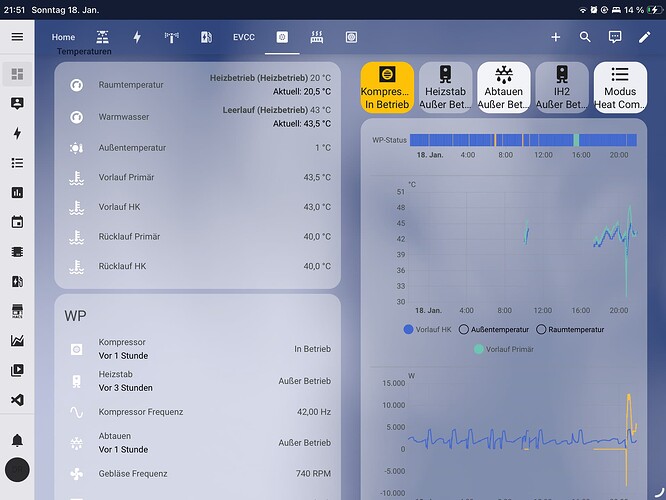Click the Abtauen button card
This screenshot has height=500, width=666.
click(504, 88)
